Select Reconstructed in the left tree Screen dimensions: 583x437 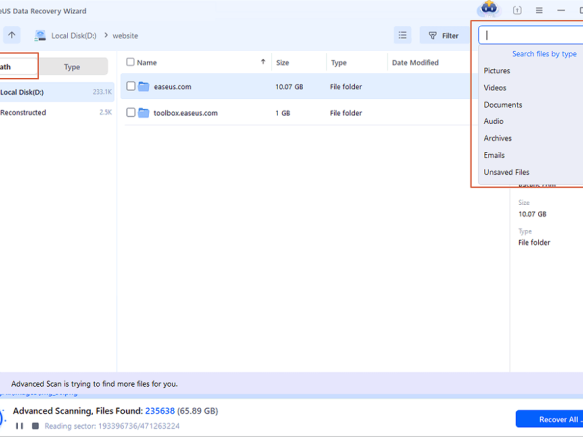57,112
